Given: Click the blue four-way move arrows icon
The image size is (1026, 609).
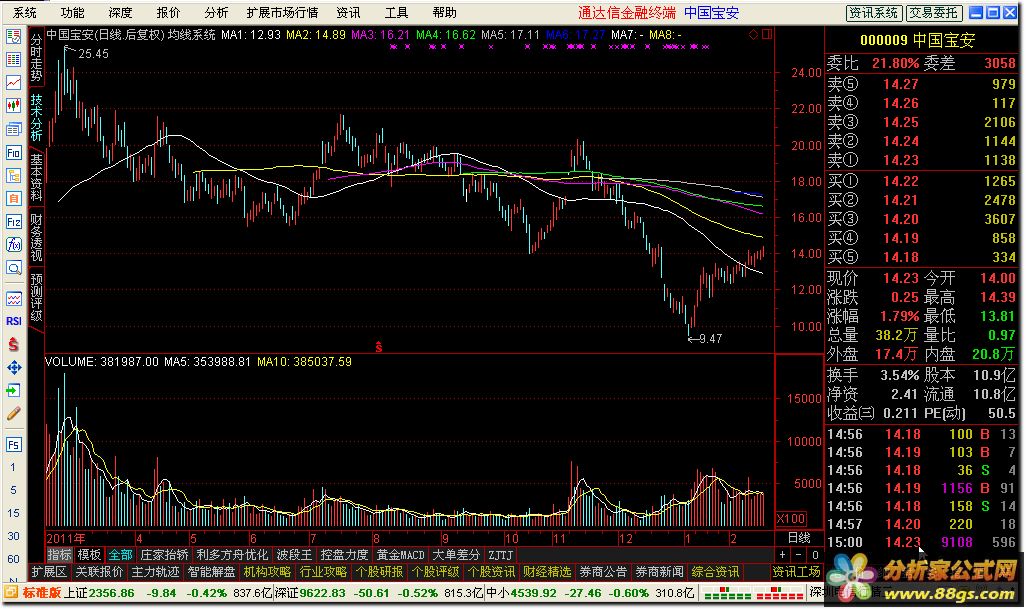Looking at the screenshot, I should [x=14, y=368].
